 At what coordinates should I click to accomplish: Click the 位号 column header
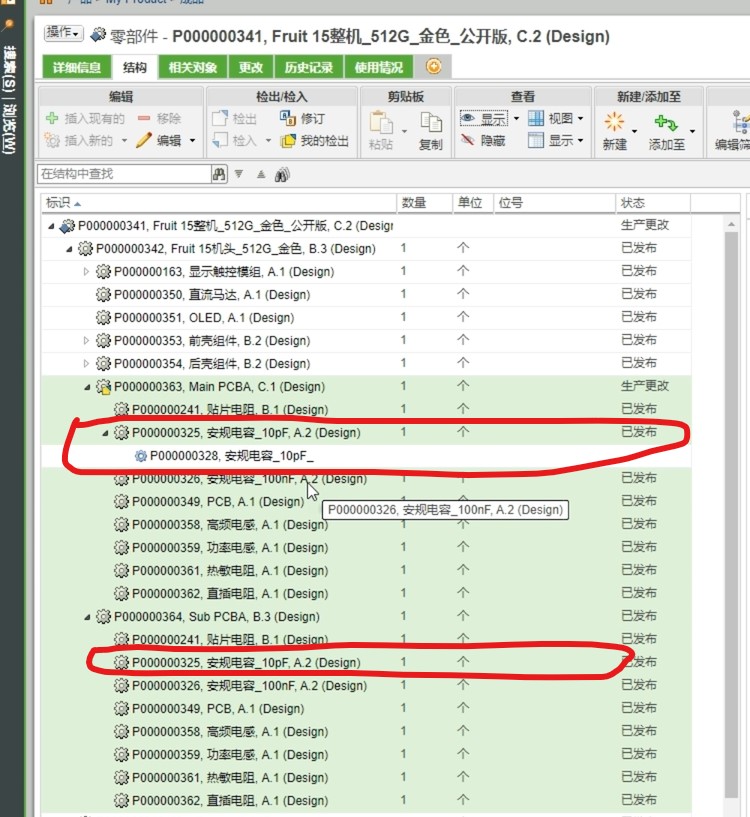click(x=555, y=203)
